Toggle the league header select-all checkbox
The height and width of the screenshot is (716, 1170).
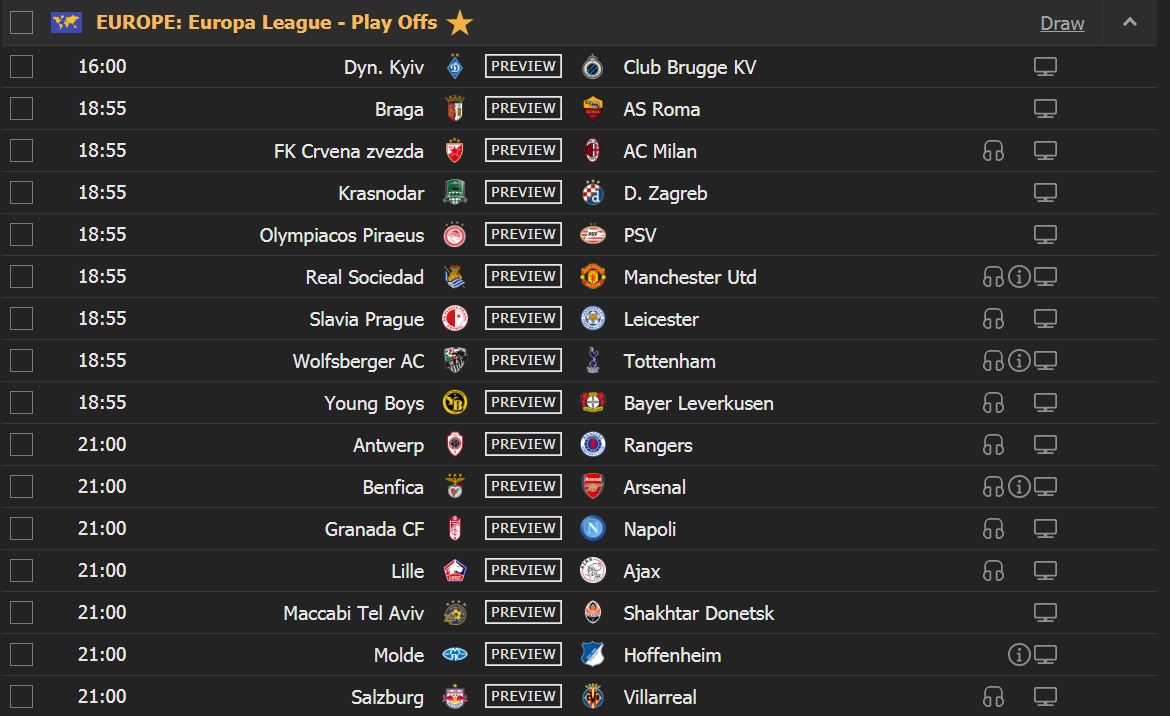point(22,22)
